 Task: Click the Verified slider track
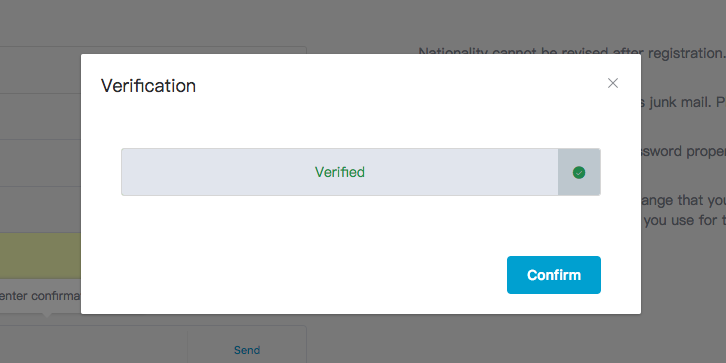point(361,172)
